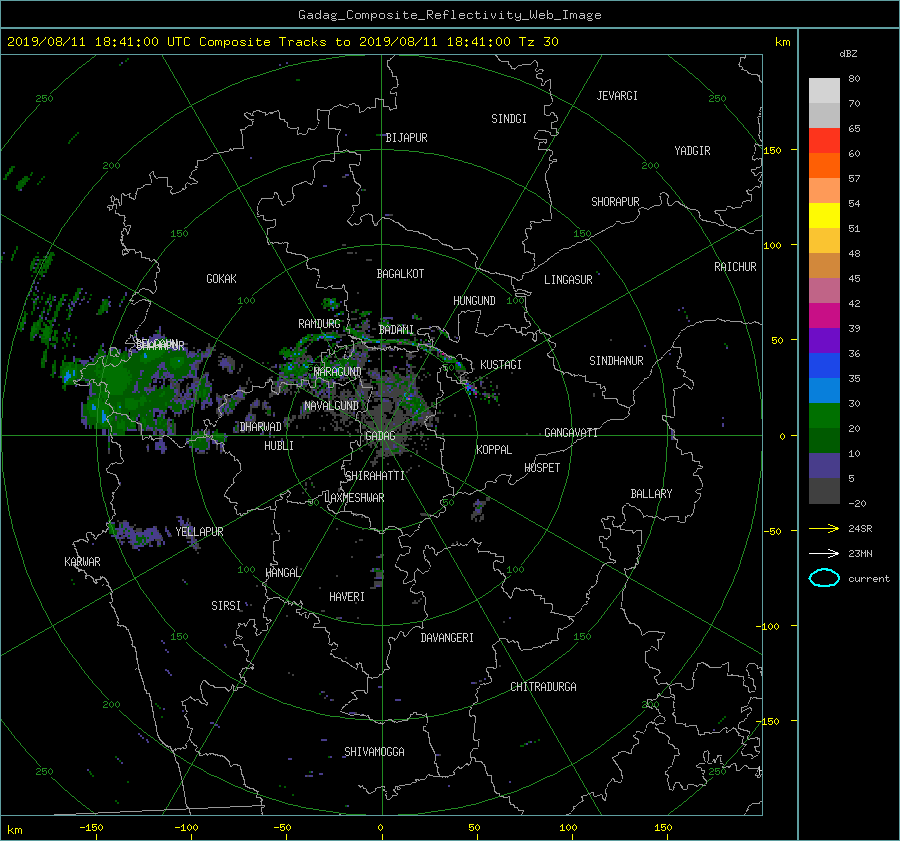900x841 pixels.
Task: Click the HUBLI label
Action: point(279,445)
